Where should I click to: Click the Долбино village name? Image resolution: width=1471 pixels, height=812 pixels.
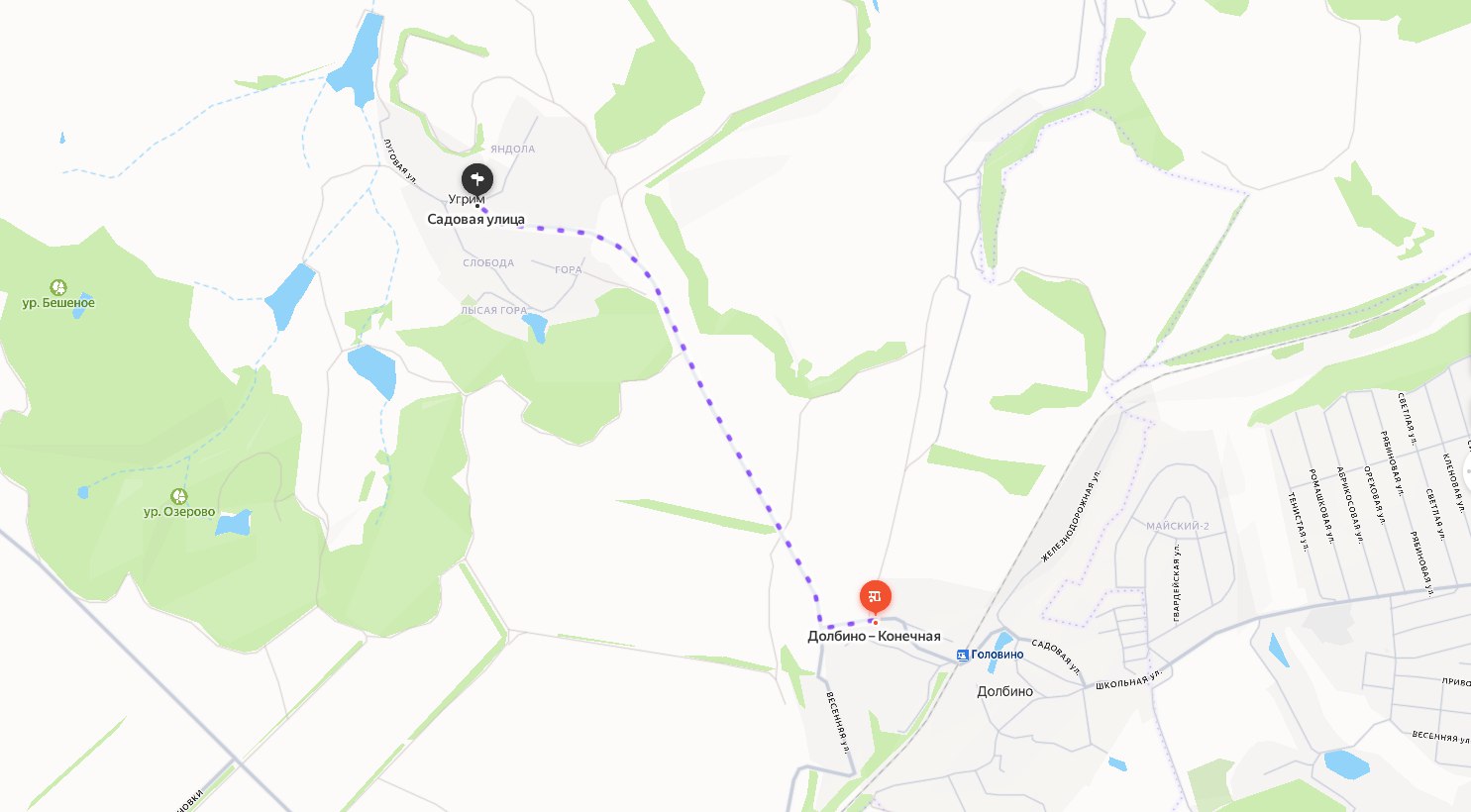1004,691
